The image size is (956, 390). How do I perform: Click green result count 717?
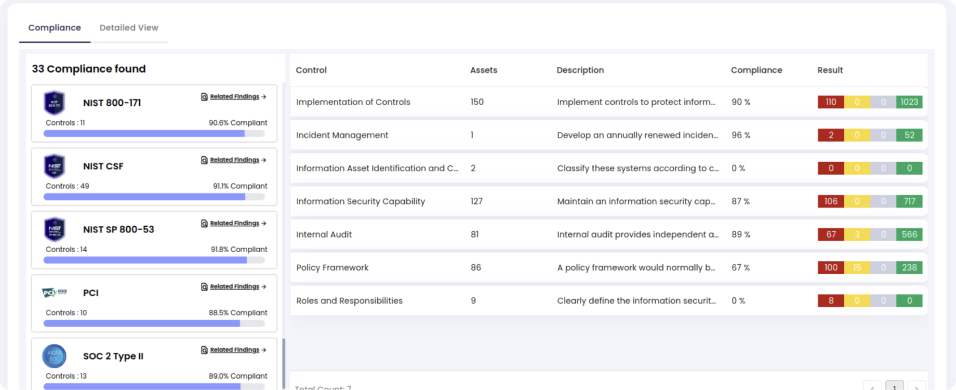pos(909,202)
